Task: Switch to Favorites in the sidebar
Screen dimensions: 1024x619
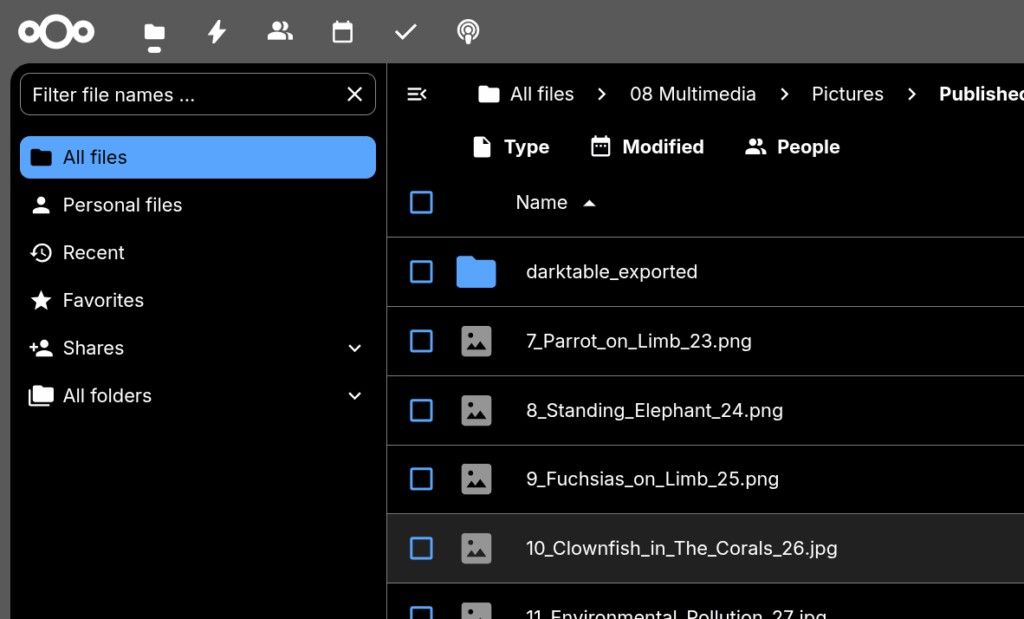Action: [x=103, y=300]
